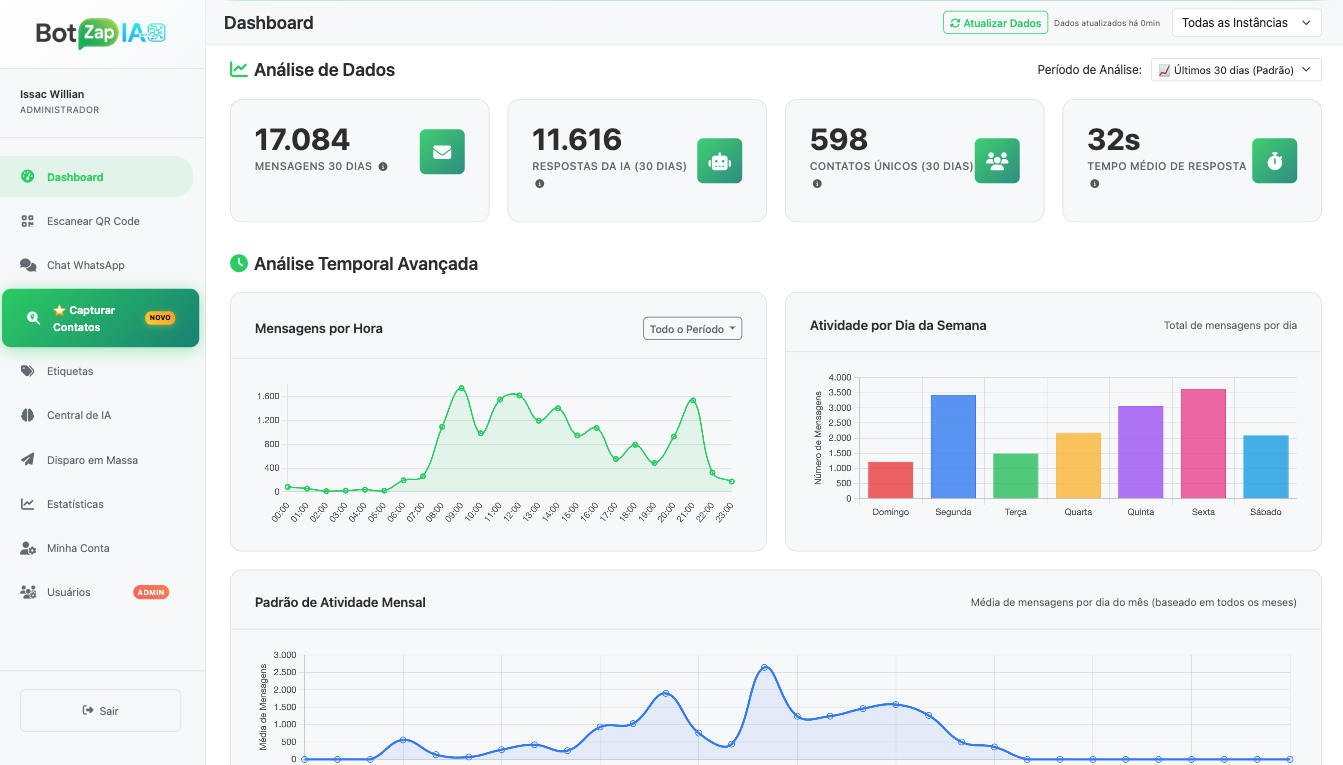
Task: Open the Capturar Contatos menu item
Action: [x=100, y=317]
